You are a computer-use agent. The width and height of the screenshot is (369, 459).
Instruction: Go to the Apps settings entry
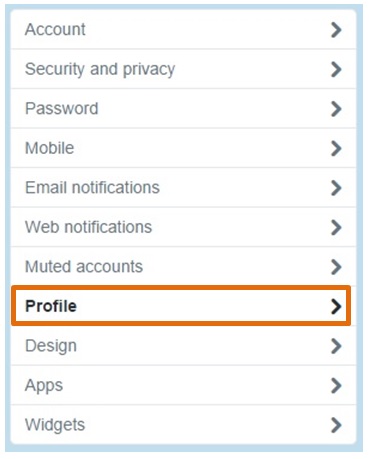[x=184, y=385]
